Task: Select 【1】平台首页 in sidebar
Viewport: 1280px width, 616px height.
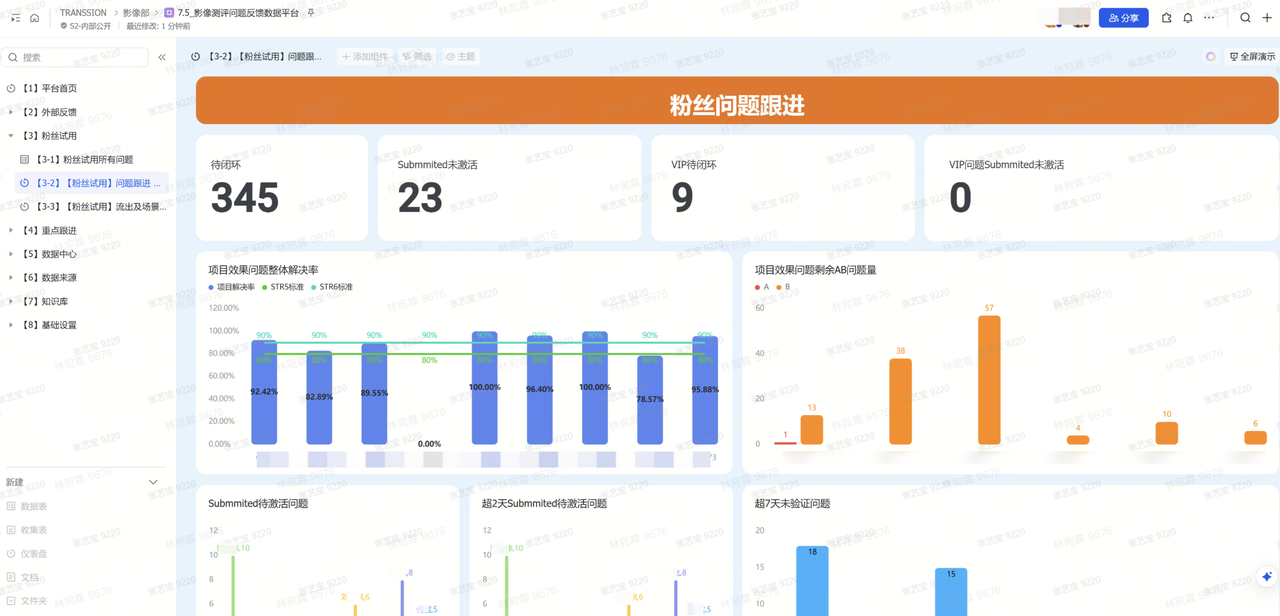Action: point(49,89)
